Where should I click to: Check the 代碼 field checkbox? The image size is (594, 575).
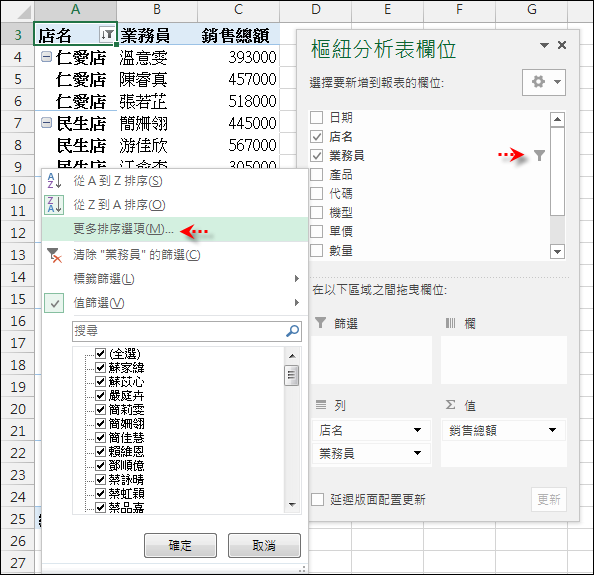[316, 194]
